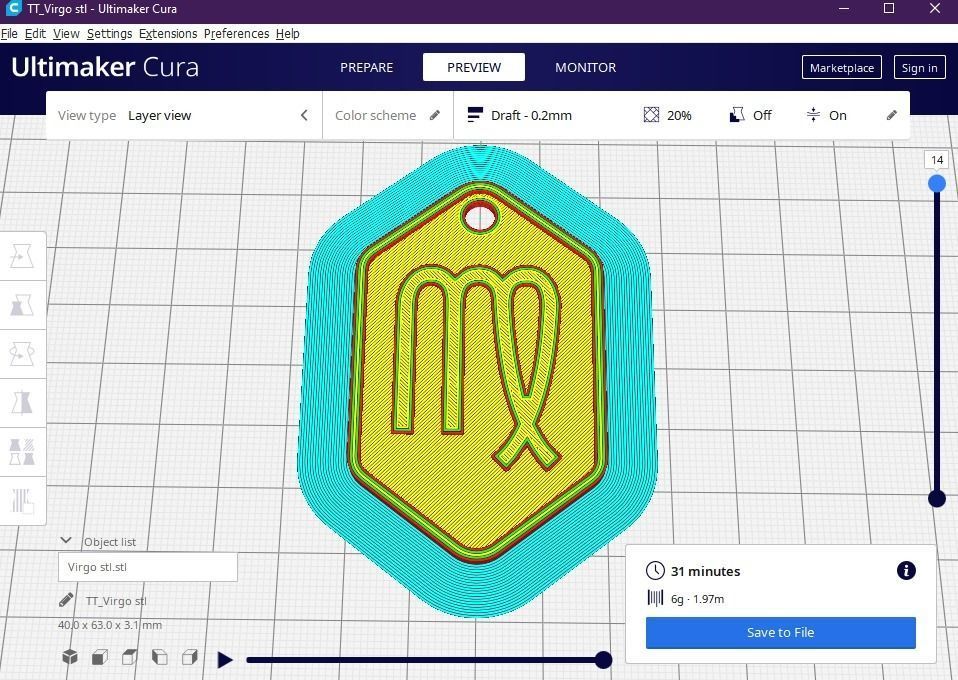Open the Layer view type dropdown
Viewport: 958px width, 680px height.
coord(183,115)
